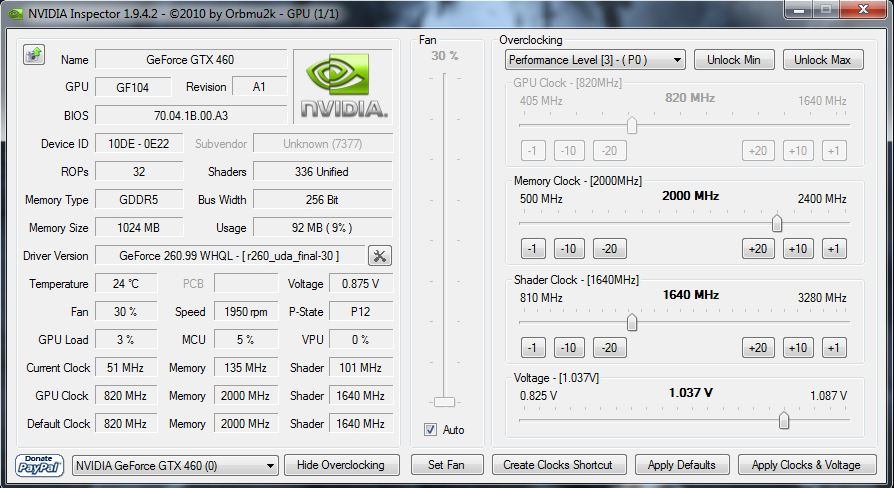
Task: Click the Current Clock value 51 MHz
Action: coord(126,368)
